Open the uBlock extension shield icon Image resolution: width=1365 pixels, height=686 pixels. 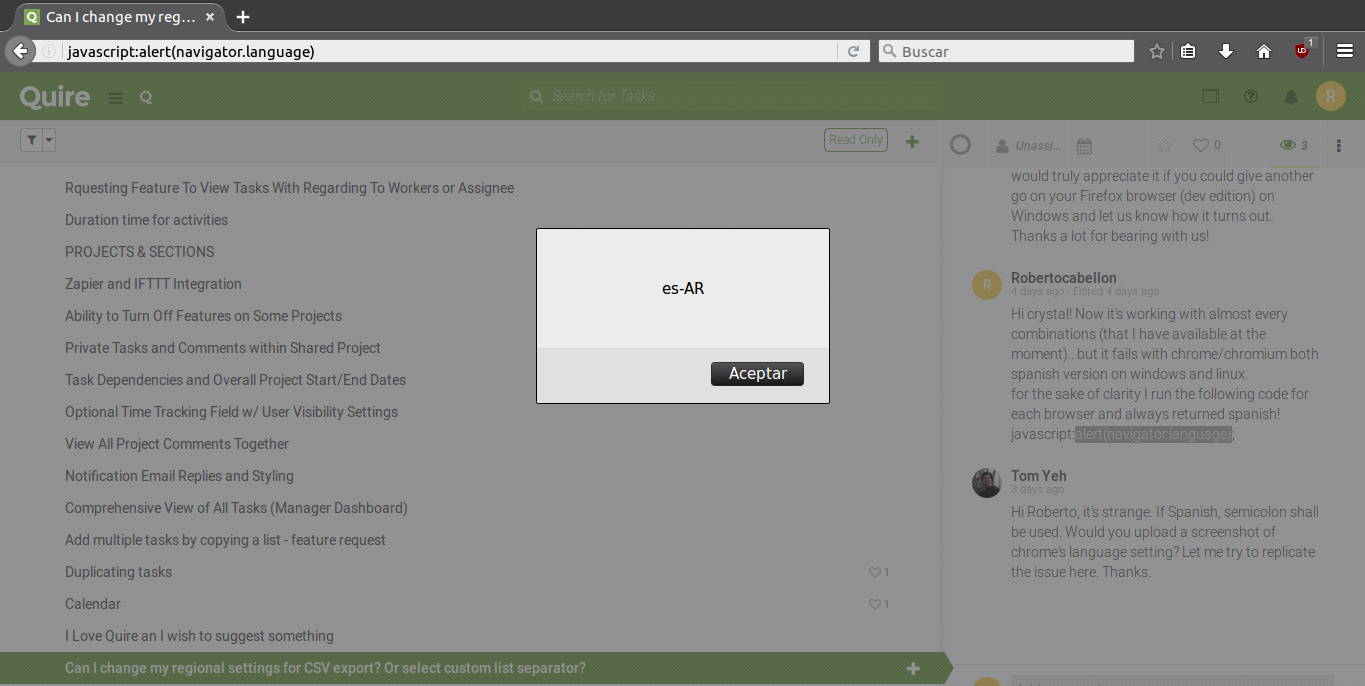[x=1303, y=50]
